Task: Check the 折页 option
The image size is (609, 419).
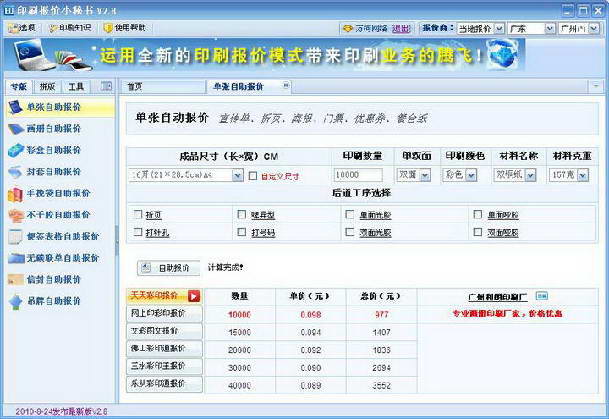Action: click(137, 214)
